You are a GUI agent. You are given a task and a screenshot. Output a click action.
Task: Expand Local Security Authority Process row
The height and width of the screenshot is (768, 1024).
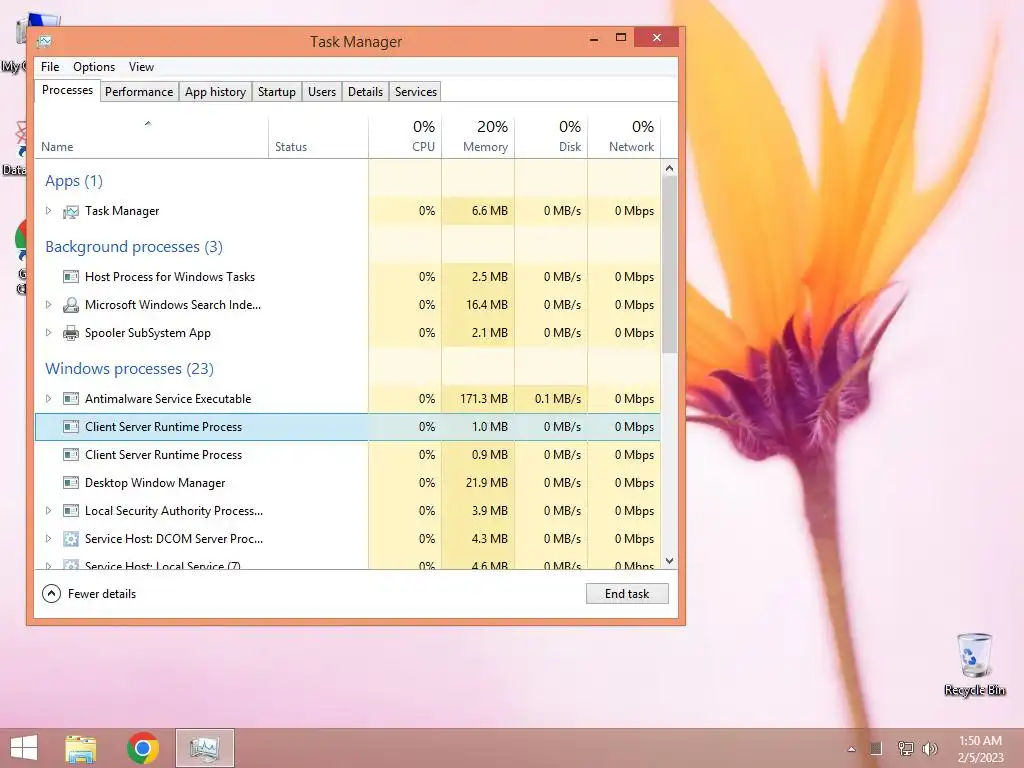point(48,511)
